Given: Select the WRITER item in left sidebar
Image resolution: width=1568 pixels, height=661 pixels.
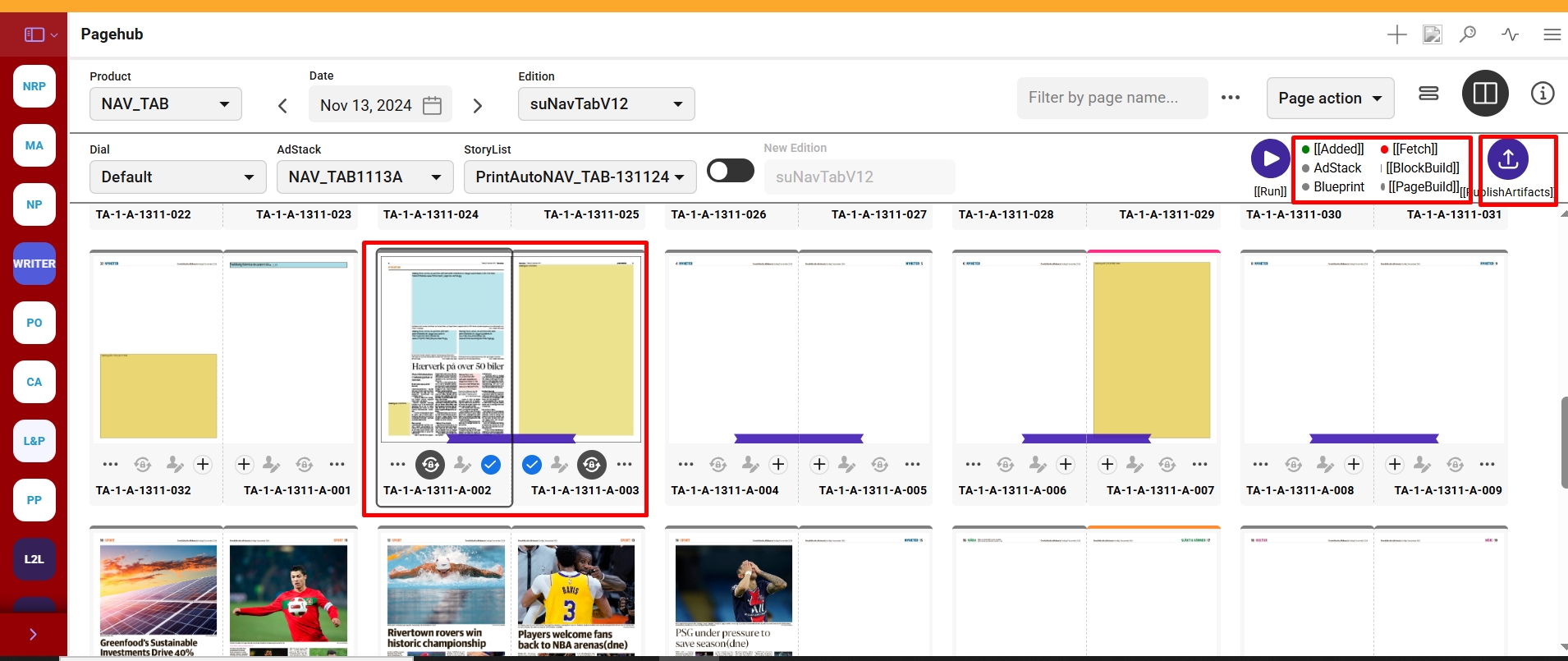Looking at the screenshot, I should tap(34, 264).
